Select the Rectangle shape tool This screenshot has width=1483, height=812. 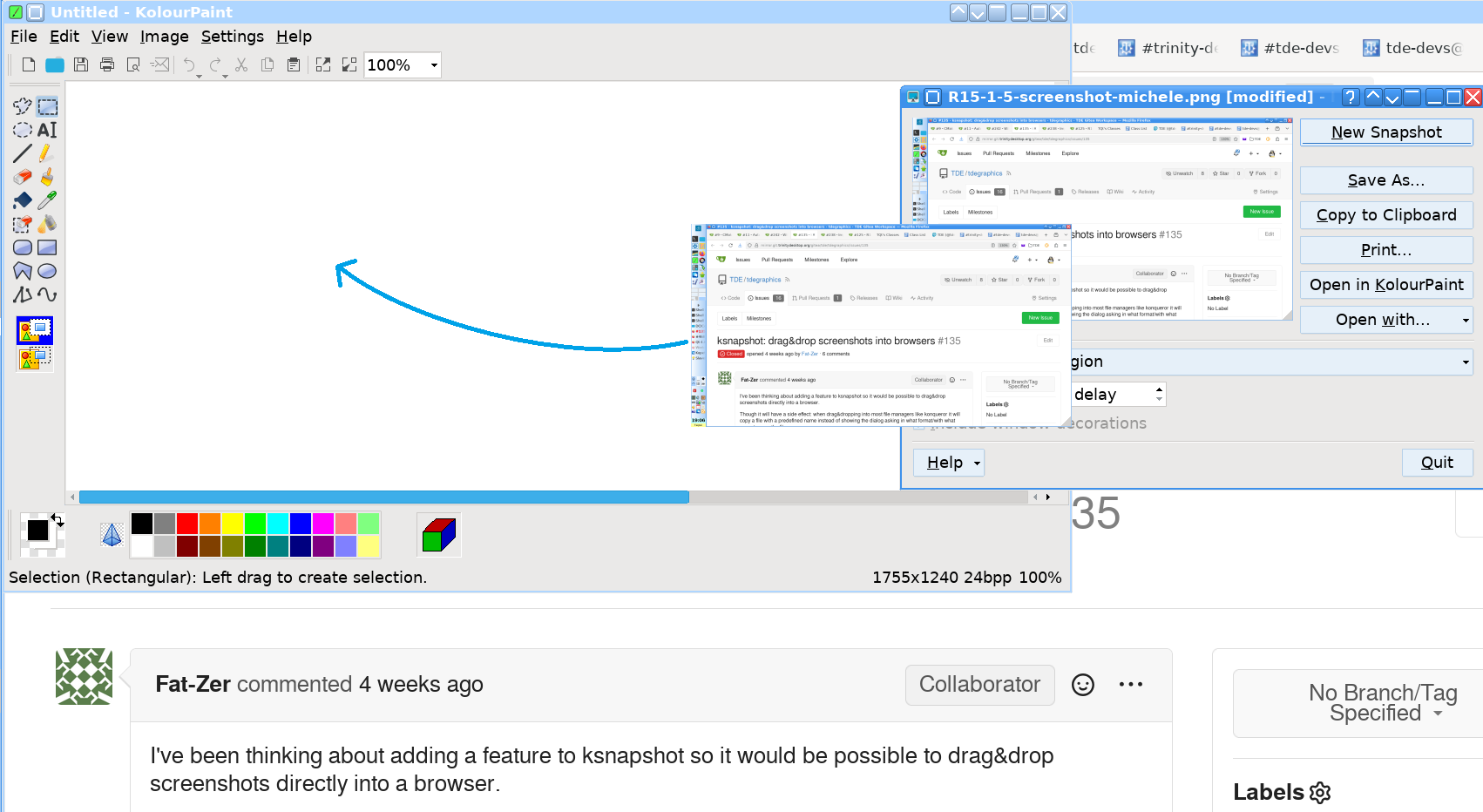[47, 247]
